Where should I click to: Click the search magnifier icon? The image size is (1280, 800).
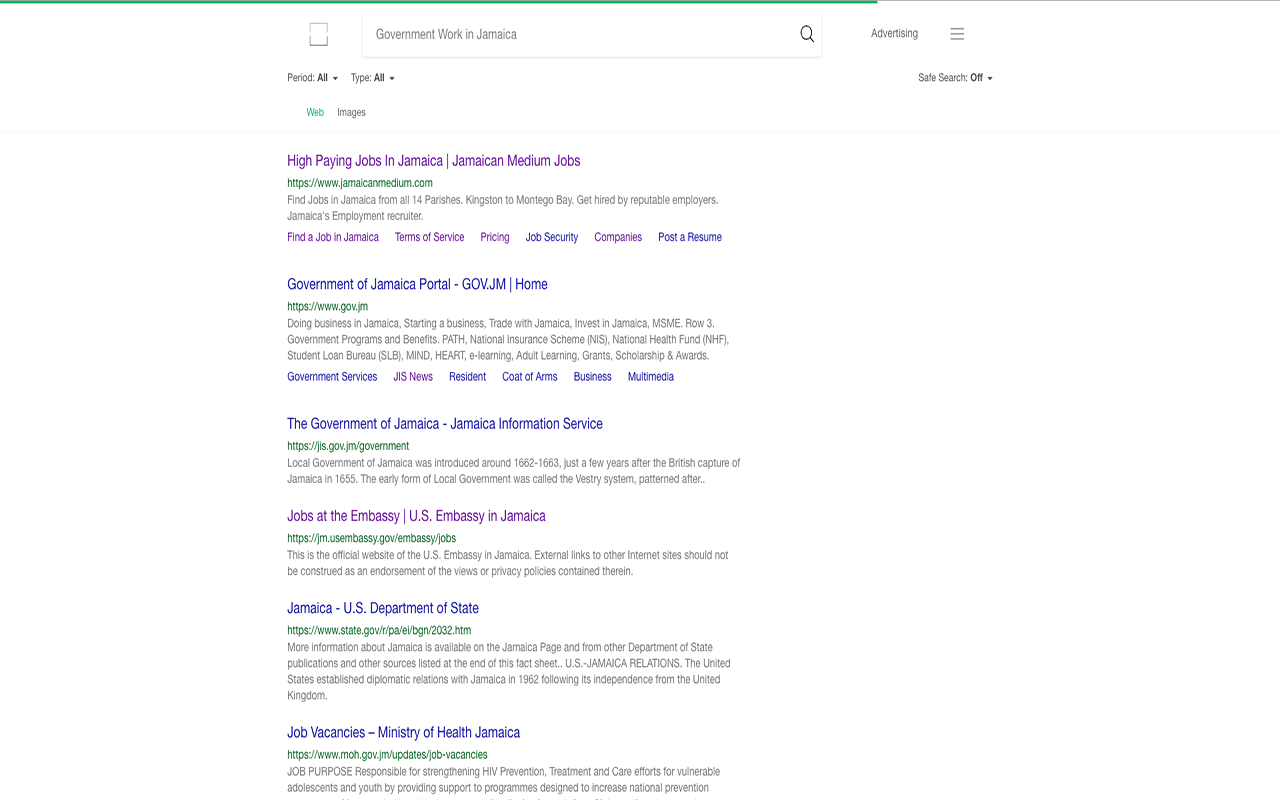click(x=807, y=34)
